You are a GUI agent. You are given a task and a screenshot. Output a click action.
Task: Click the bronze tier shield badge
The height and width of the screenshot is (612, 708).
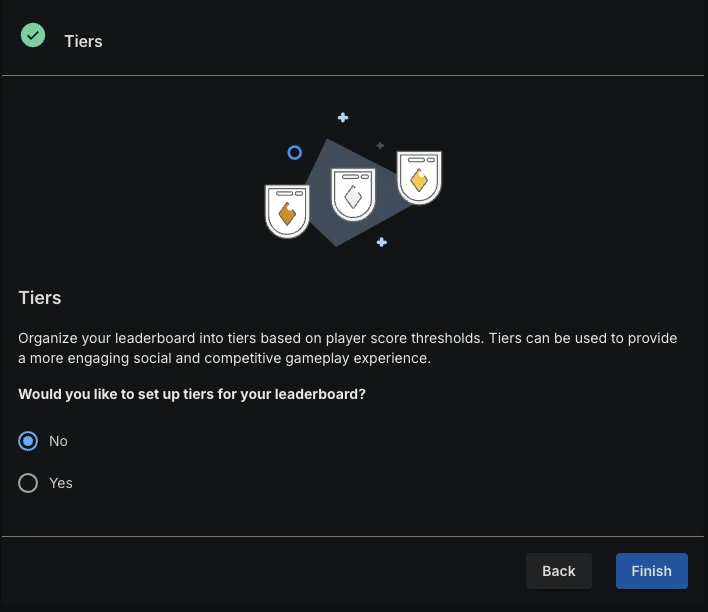click(287, 211)
